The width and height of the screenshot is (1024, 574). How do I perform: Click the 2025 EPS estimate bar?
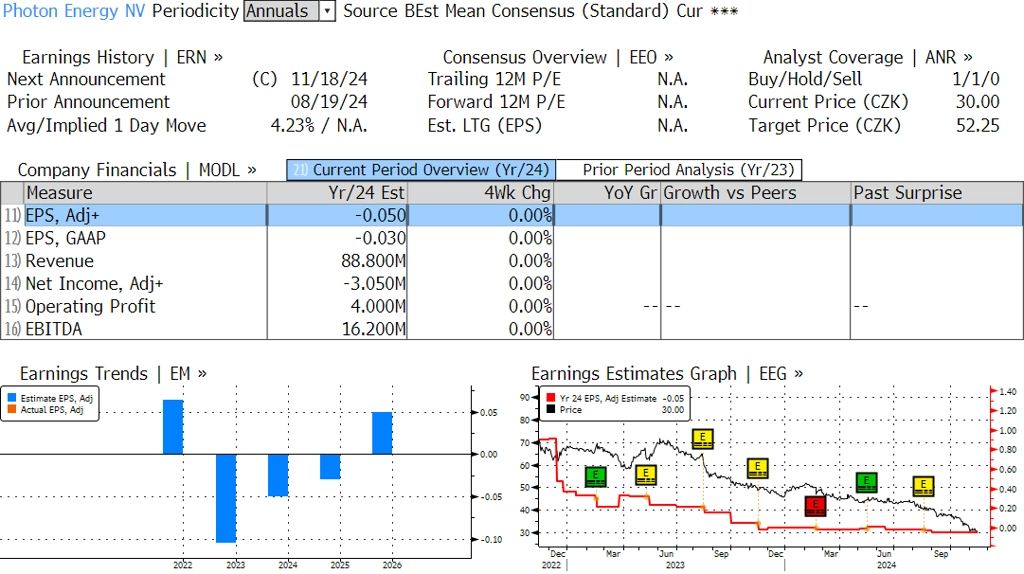tap(330, 467)
